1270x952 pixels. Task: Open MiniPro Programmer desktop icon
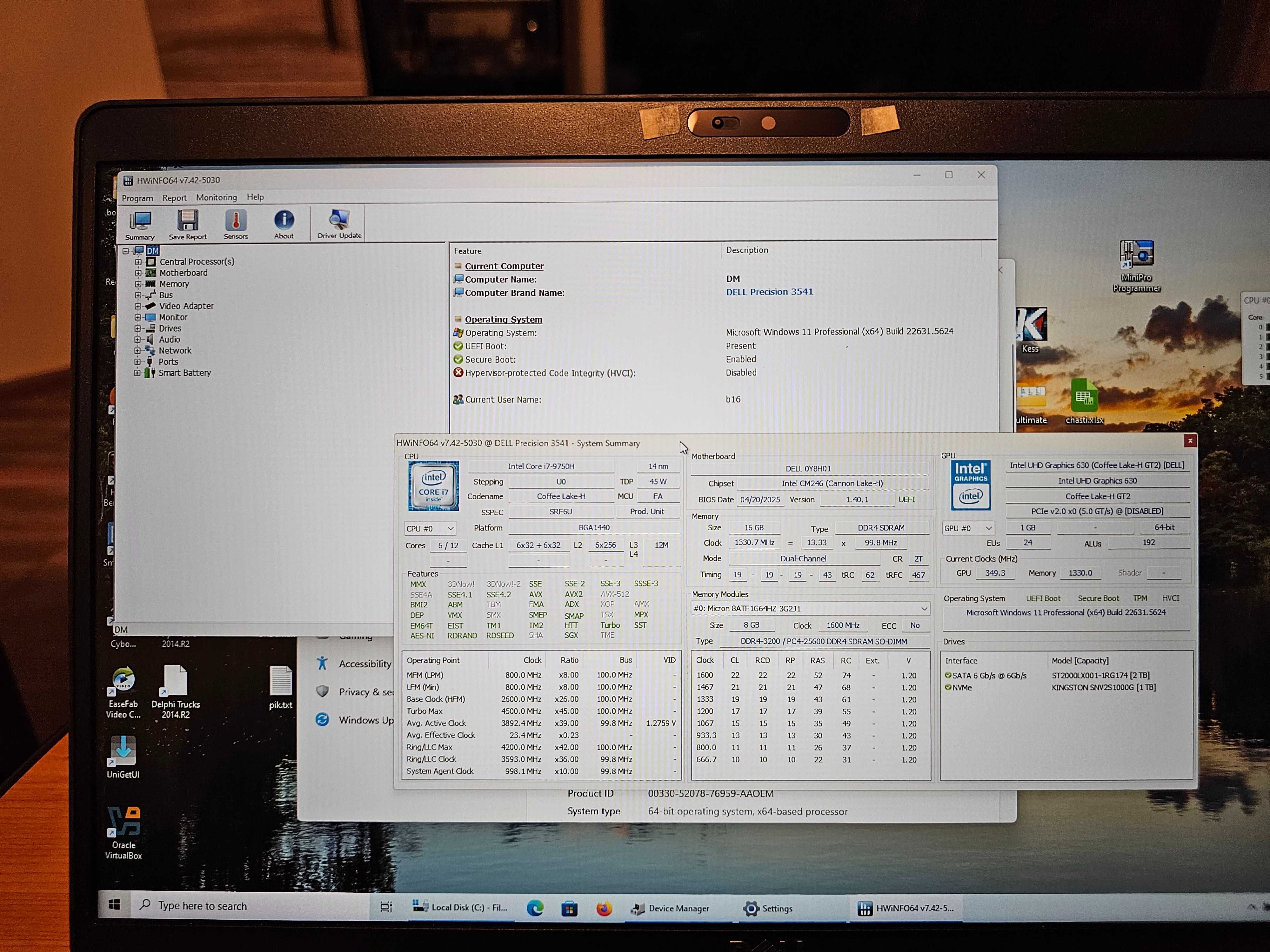click(1136, 266)
